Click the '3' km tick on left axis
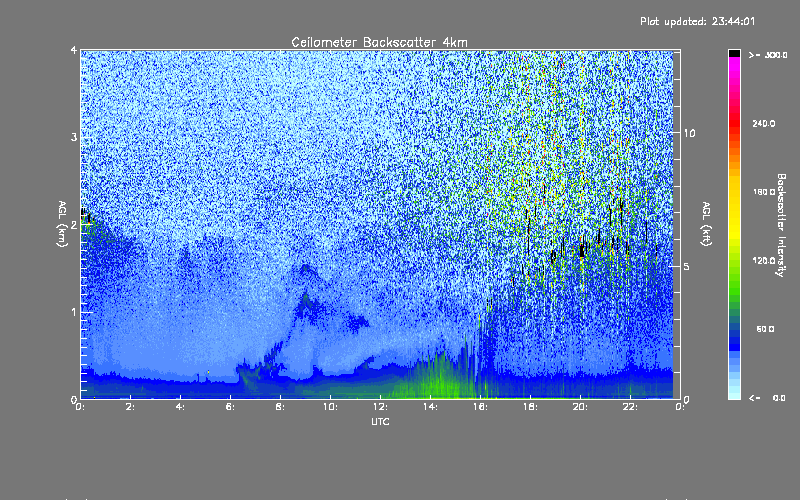This screenshot has width=800, height=500. point(74,137)
